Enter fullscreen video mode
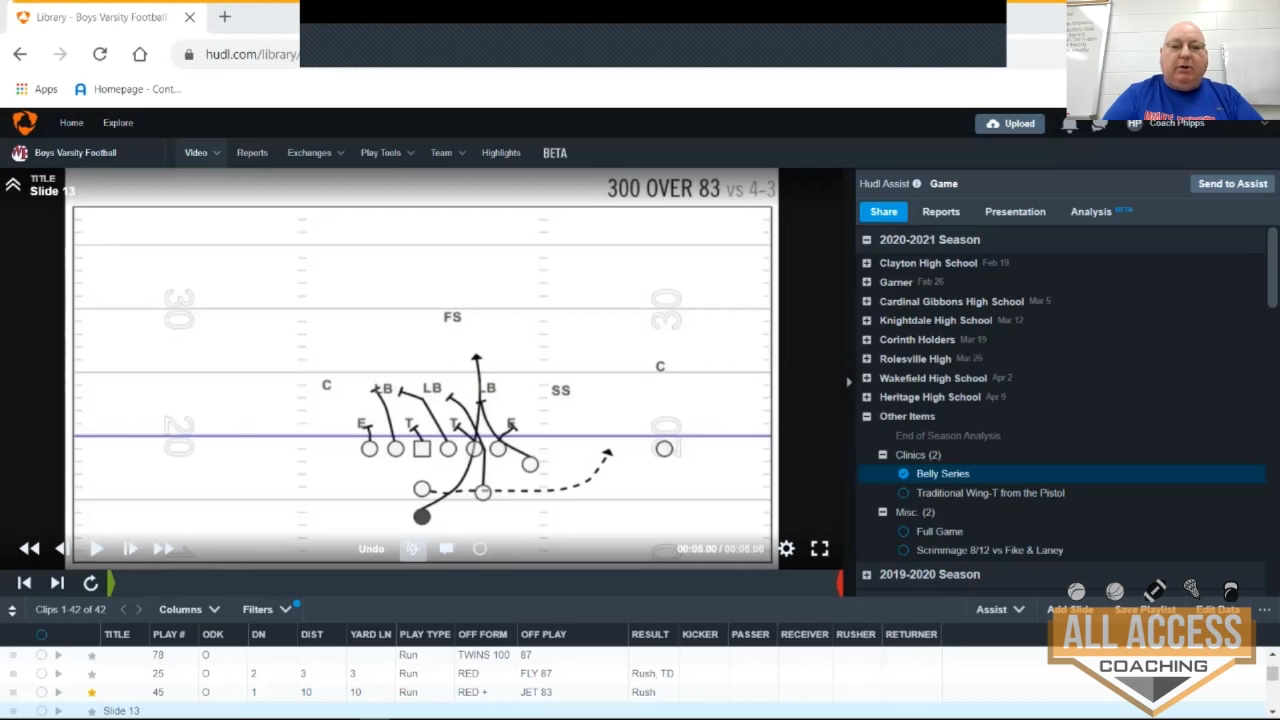Image resolution: width=1280 pixels, height=720 pixels. pyautogui.click(x=819, y=548)
